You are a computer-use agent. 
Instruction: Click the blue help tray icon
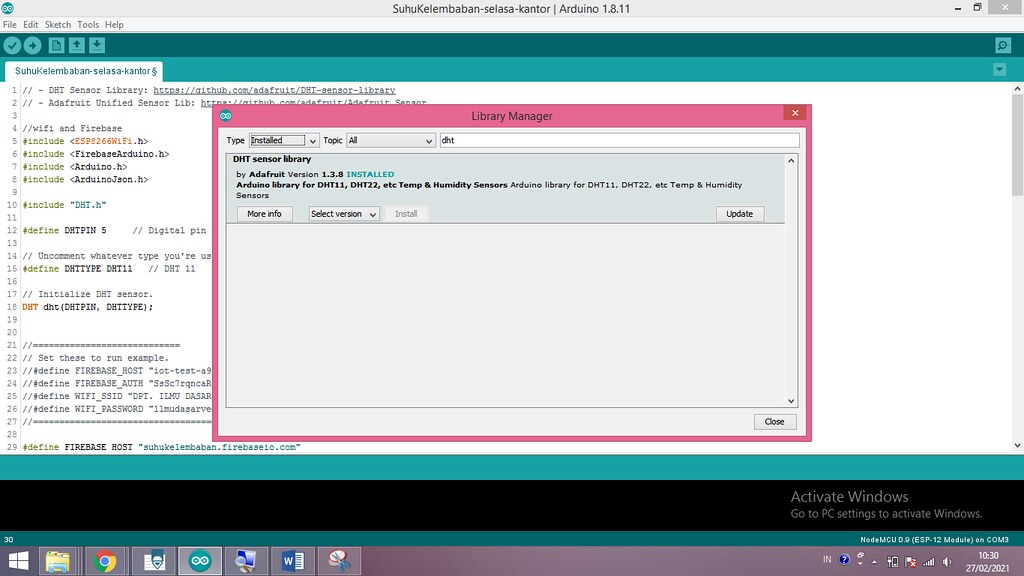pos(844,560)
